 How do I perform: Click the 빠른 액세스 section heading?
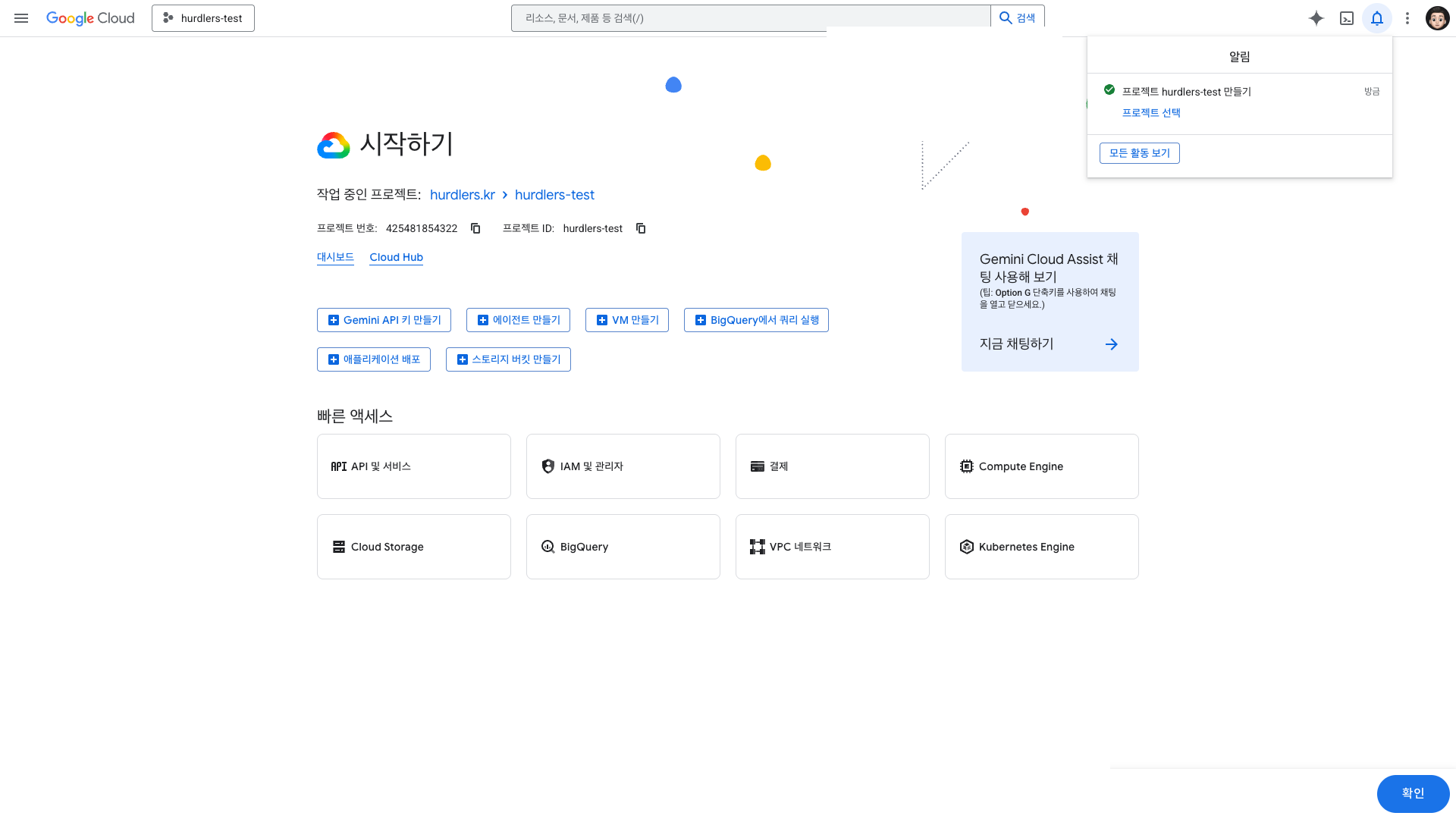(x=355, y=416)
